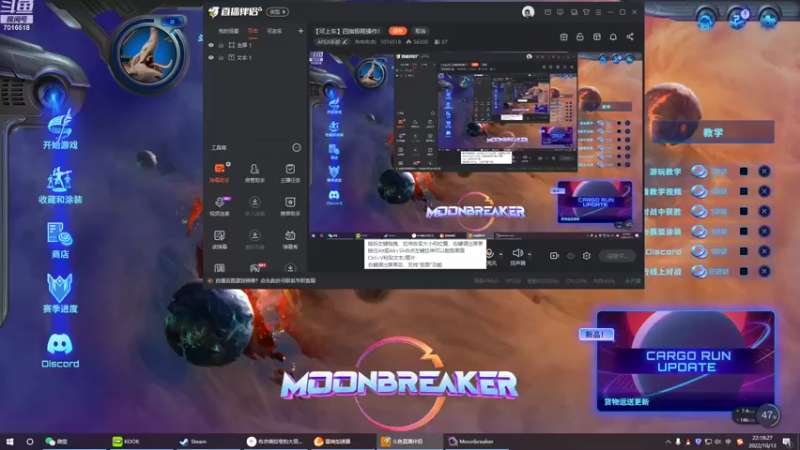The image size is (800, 450).
Task: Click the 教学 panel header
Action: tap(713, 133)
